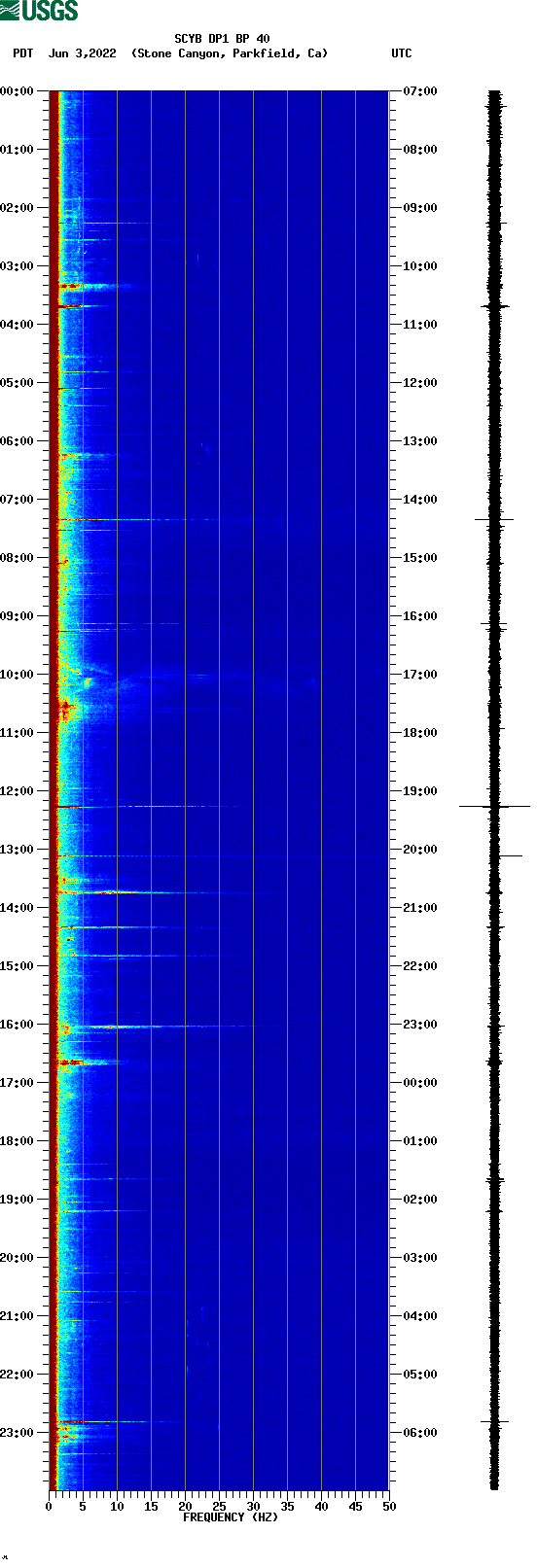Click the '09:00' PDT time label
Screen dimensions: 537x1568
17,616
